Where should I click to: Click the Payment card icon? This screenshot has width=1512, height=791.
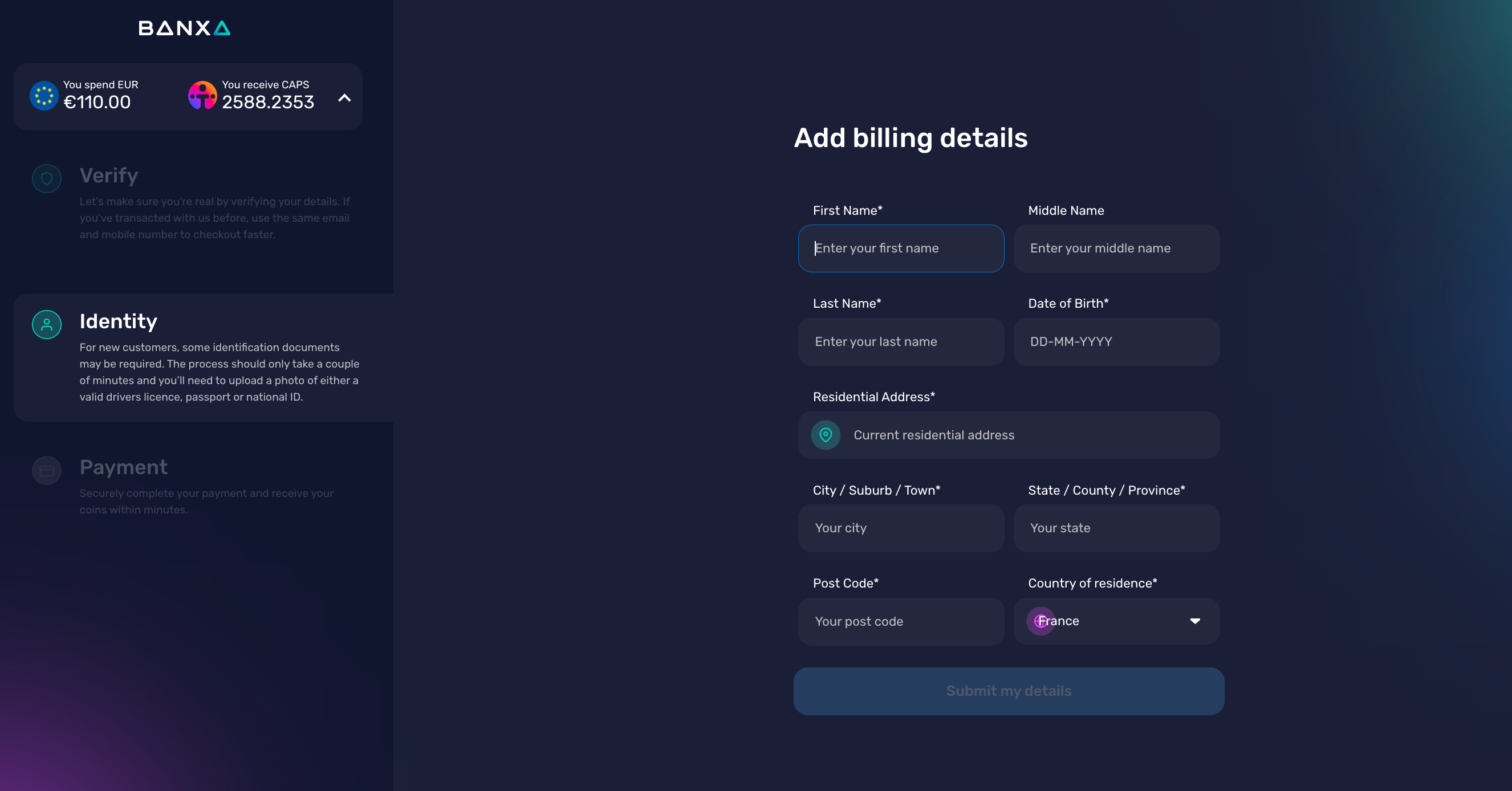coord(47,471)
